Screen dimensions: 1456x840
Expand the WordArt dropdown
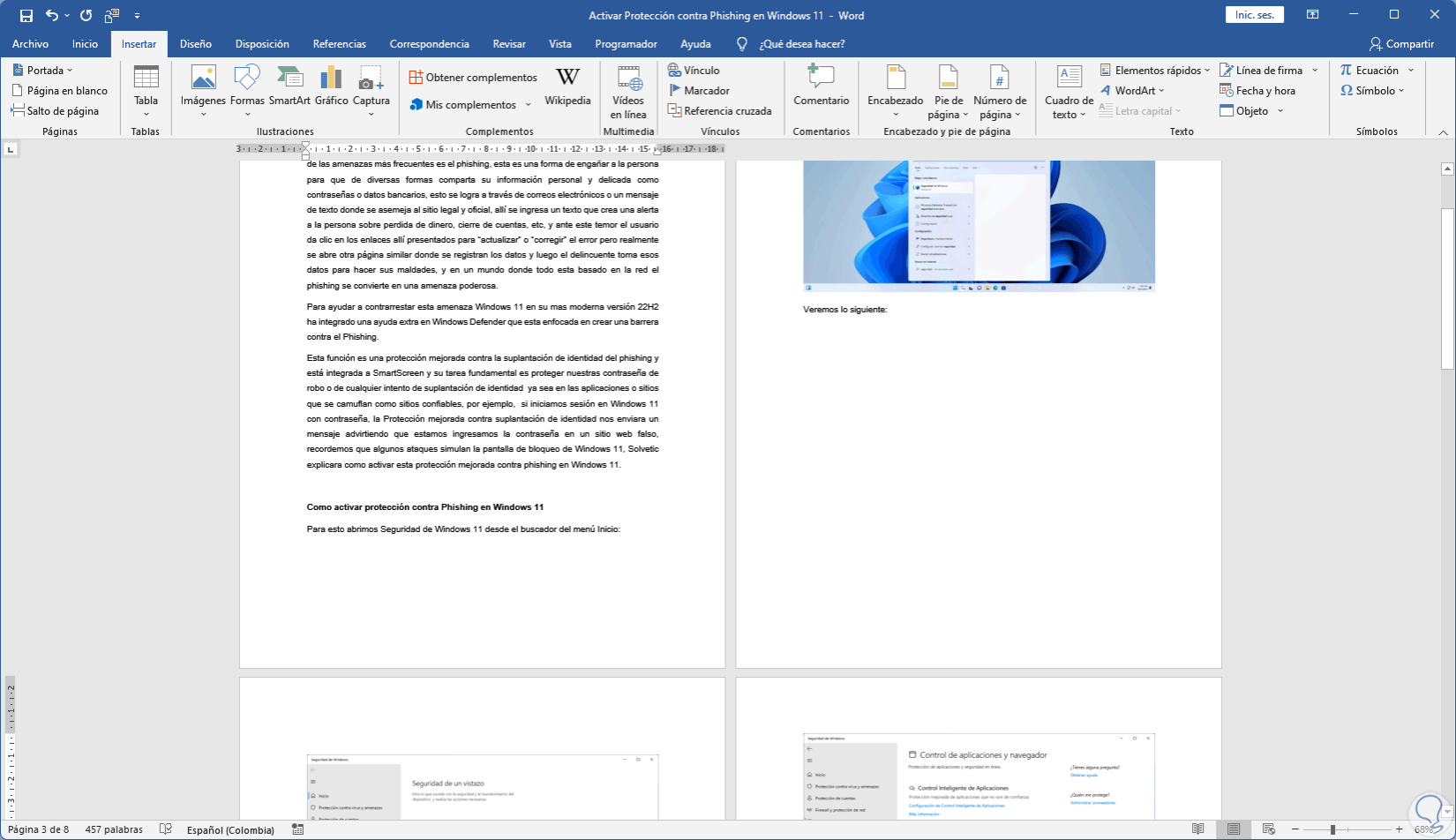[x=1161, y=91]
